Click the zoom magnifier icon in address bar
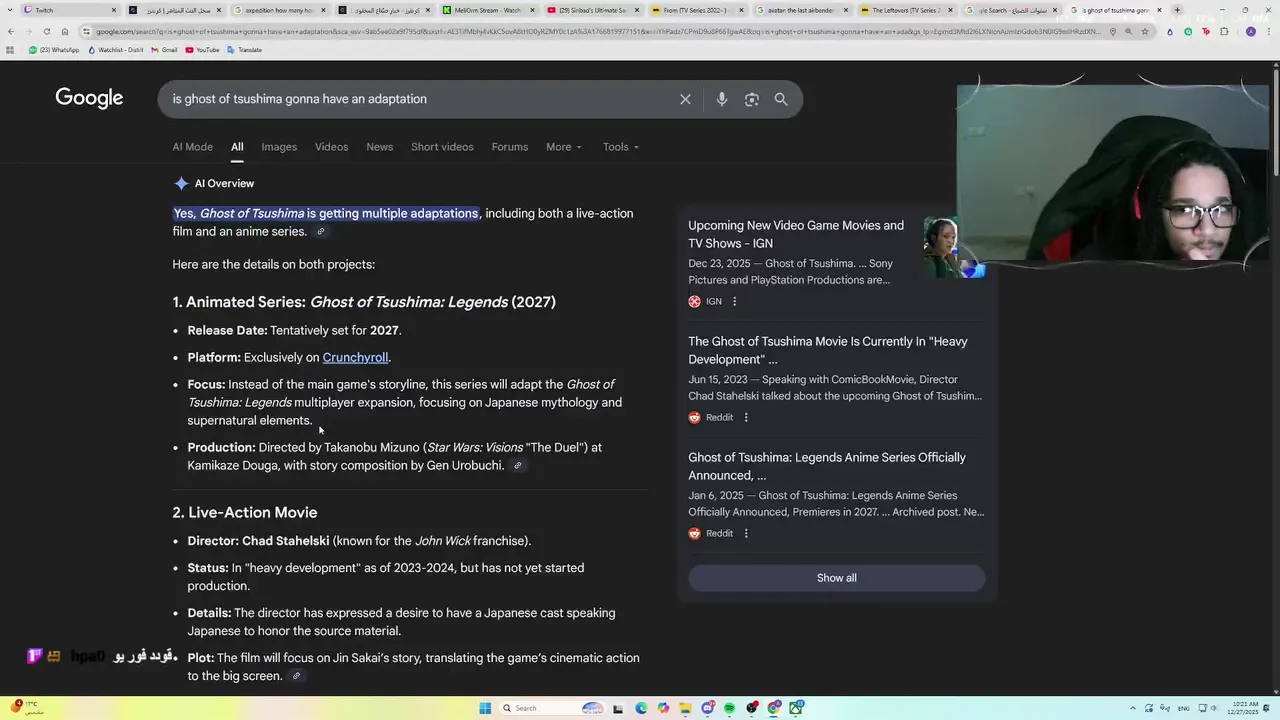 pos(1129,31)
